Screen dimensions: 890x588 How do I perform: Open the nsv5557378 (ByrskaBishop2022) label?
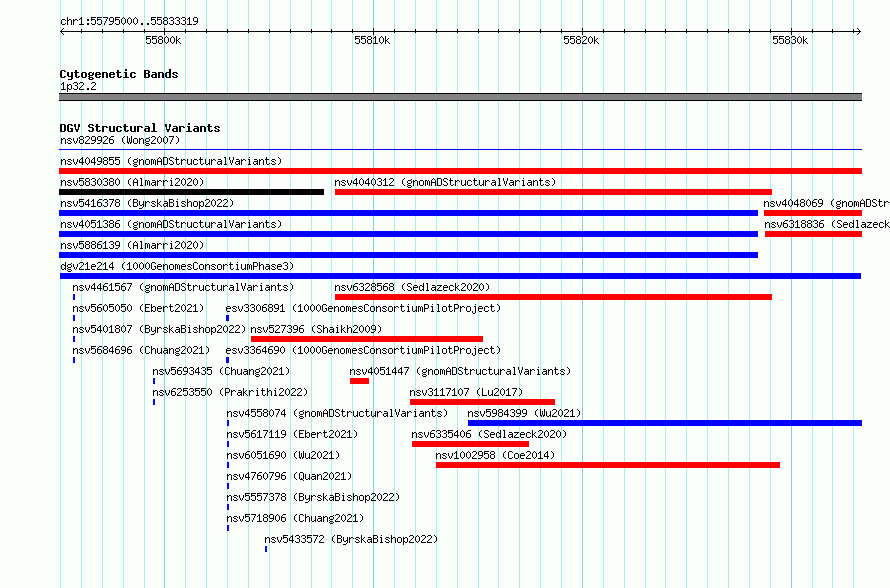[x=313, y=497]
